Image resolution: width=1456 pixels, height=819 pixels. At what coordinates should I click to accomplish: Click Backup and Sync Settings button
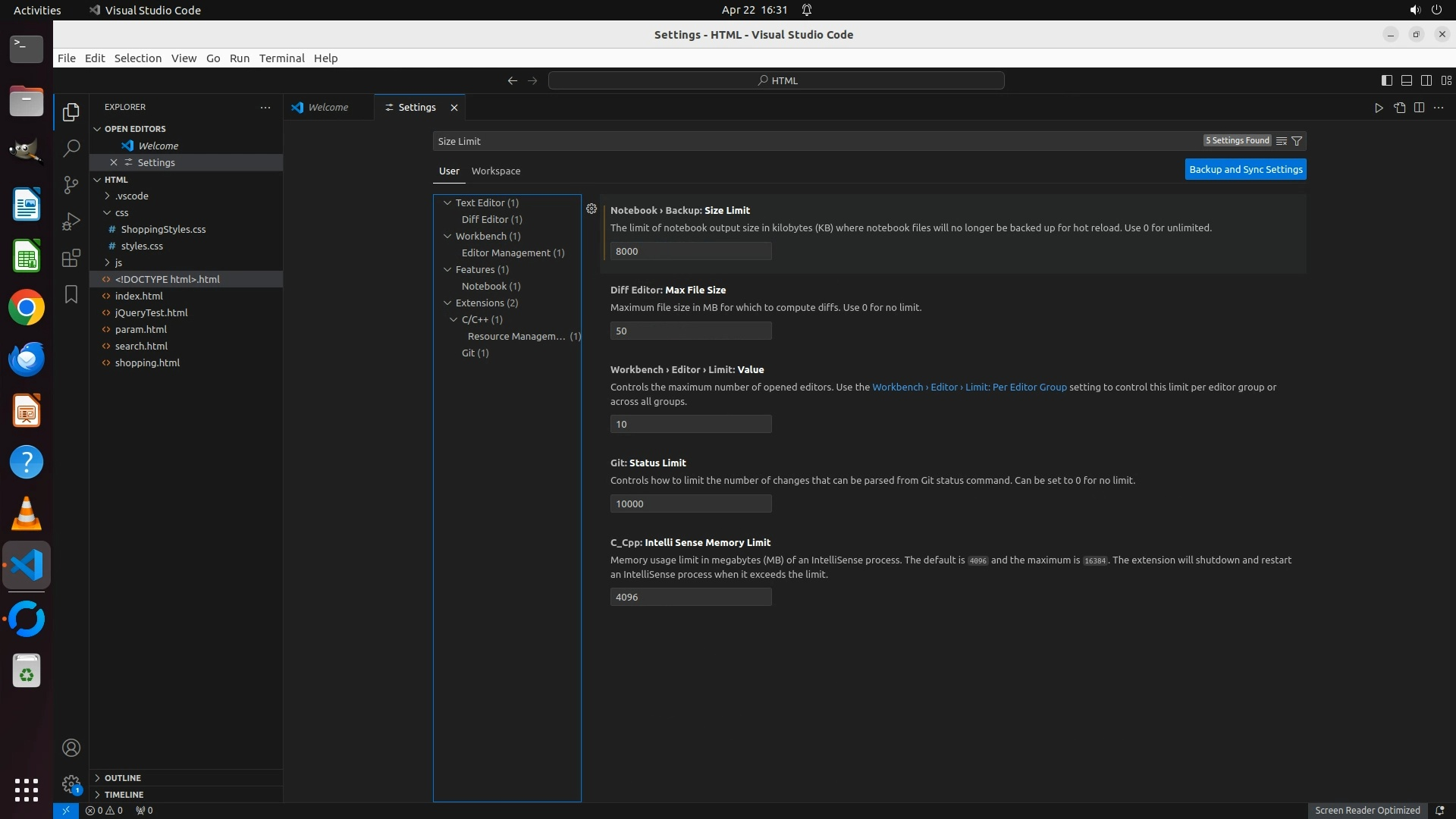[1245, 169]
